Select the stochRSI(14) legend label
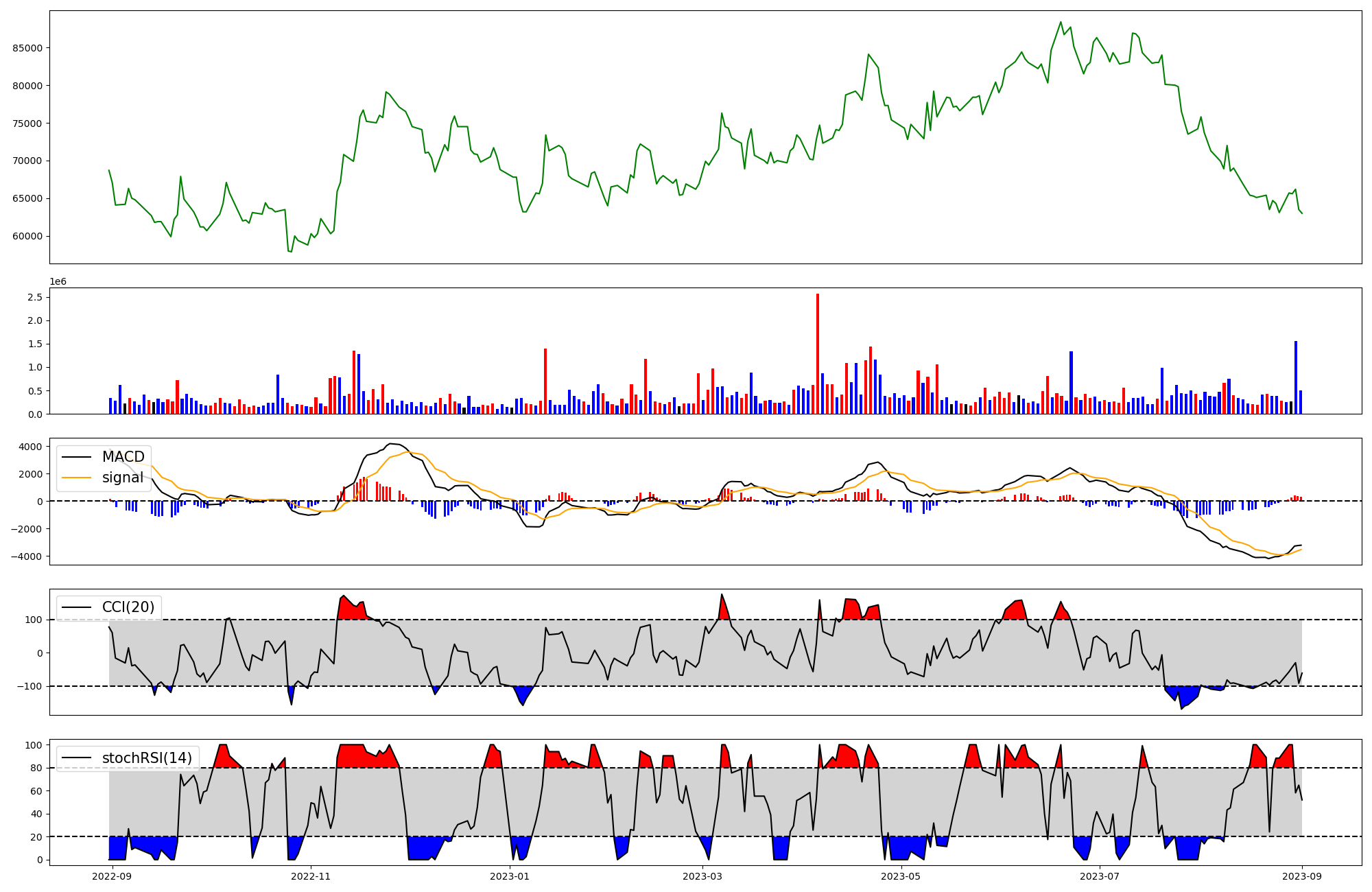Screen dimensions: 1372x892 coord(146,758)
